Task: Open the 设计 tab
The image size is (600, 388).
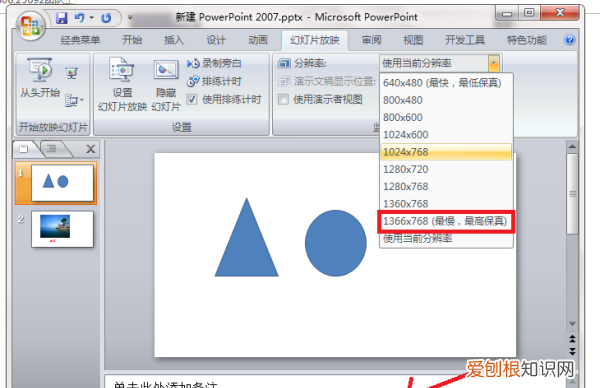Action: tap(216, 40)
